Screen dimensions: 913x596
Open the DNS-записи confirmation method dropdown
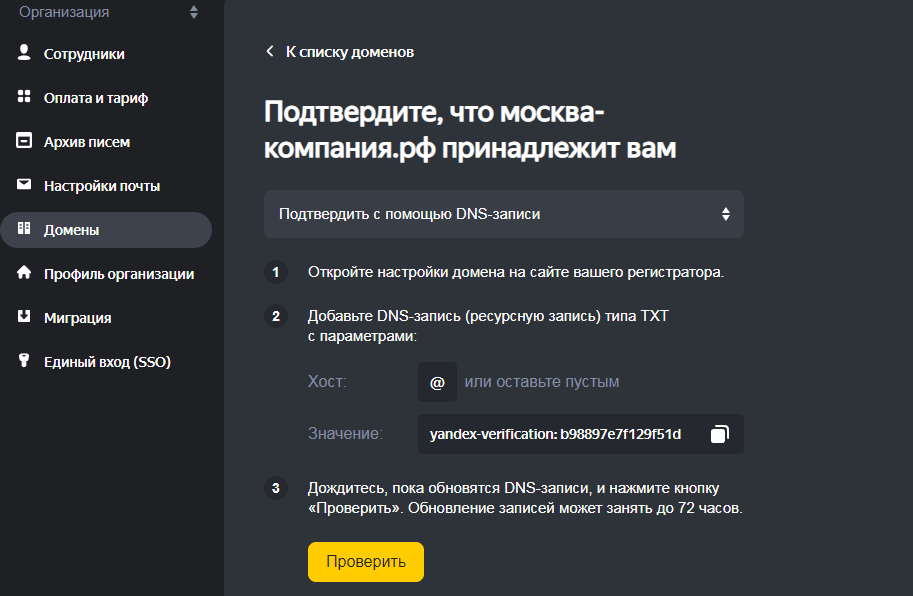tap(503, 214)
